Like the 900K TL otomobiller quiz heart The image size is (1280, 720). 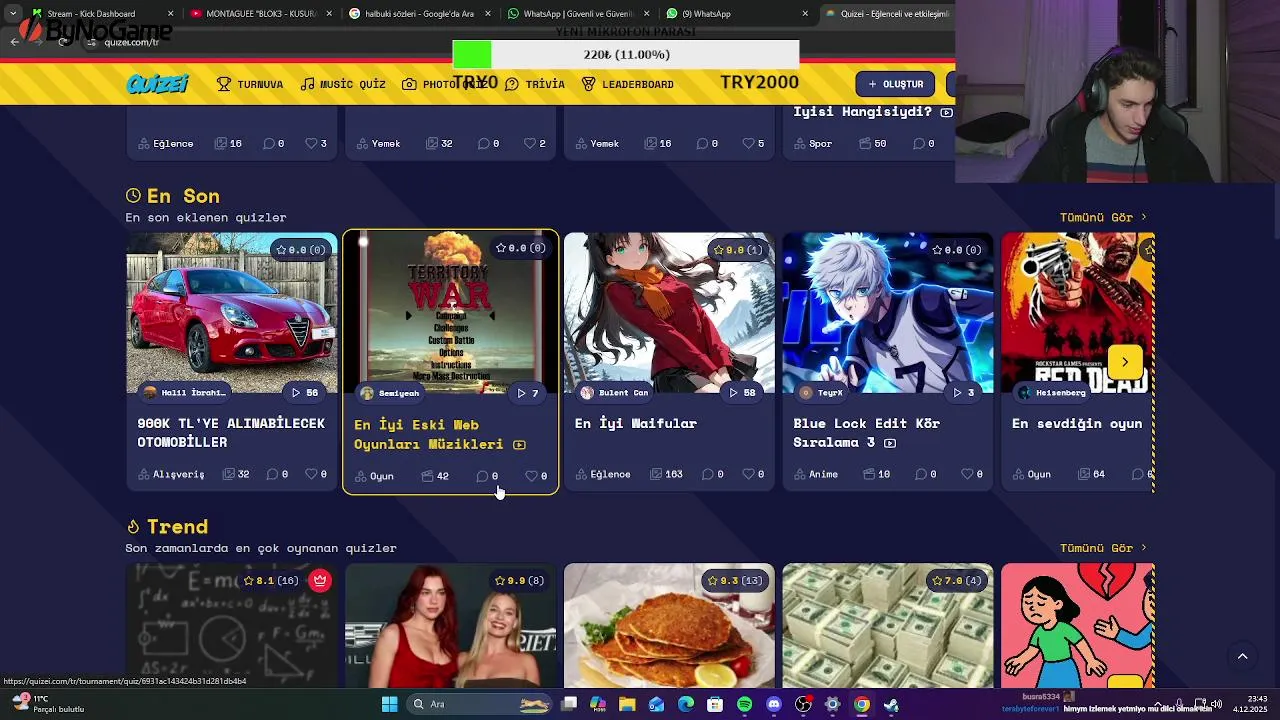(x=310, y=474)
